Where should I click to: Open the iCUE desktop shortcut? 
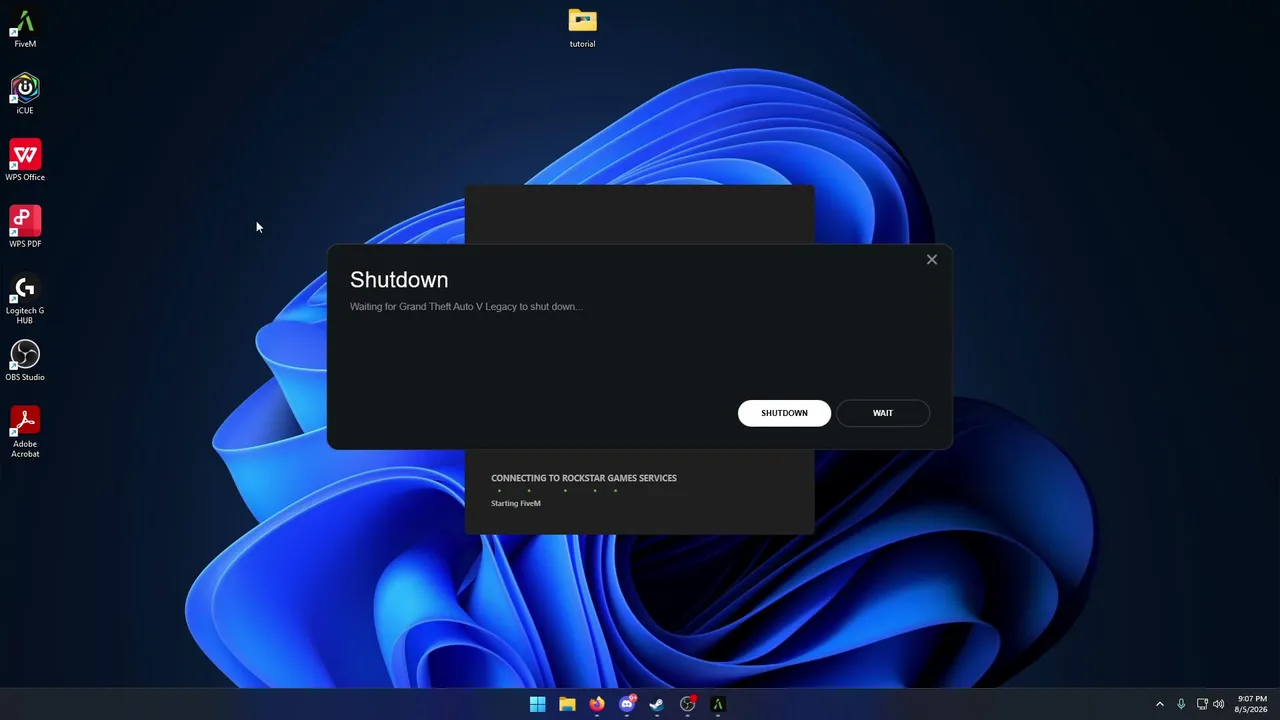[x=25, y=95]
